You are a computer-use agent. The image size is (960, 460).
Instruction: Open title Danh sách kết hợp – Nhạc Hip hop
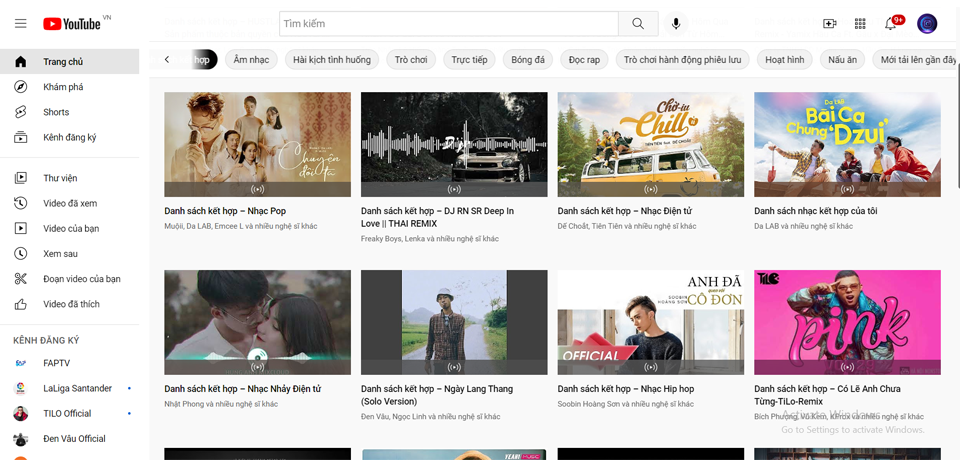[x=626, y=388]
